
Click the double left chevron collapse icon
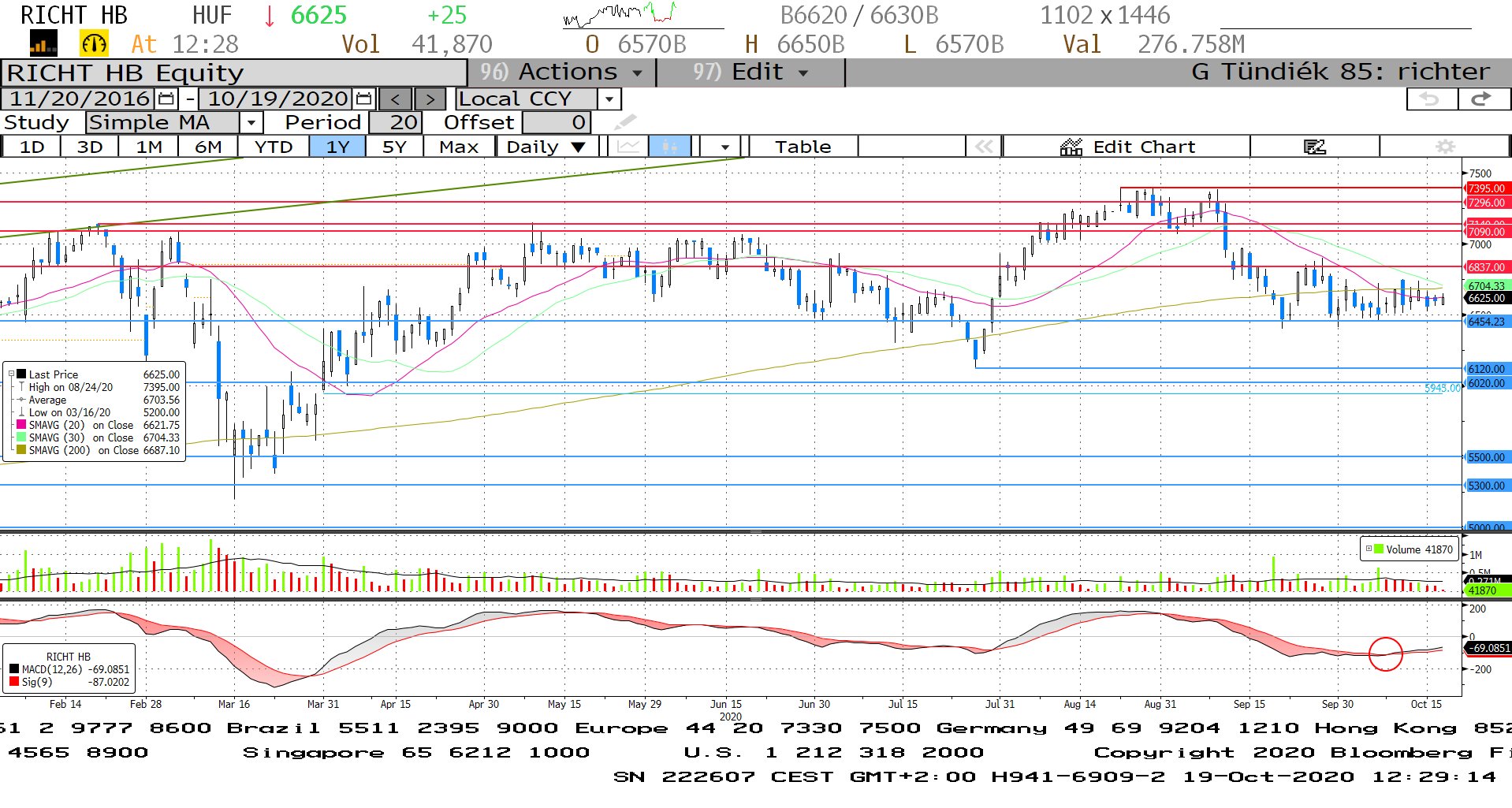pyautogui.click(x=984, y=147)
